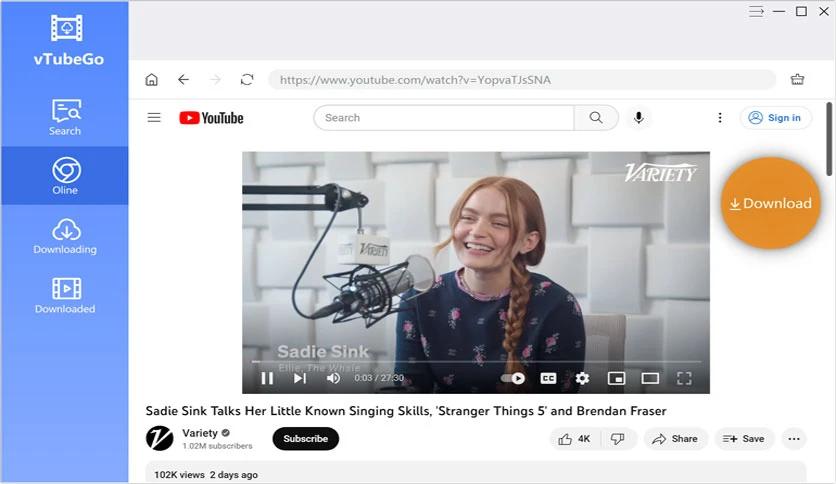Mute the video volume speaker icon
This screenshot has width=836, height=484.
click(333, 378)
